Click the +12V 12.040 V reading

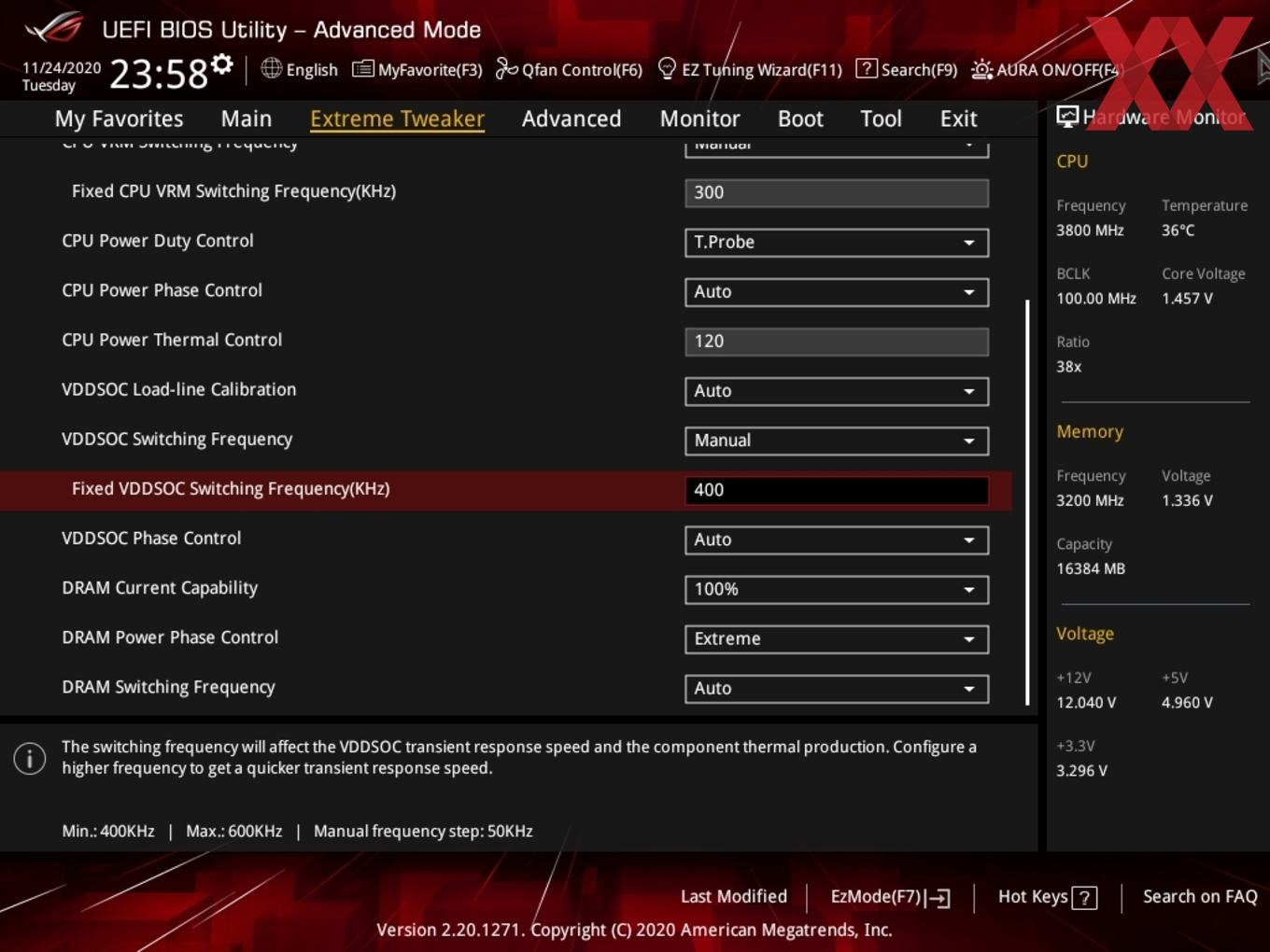click(x=1086, y=703)
